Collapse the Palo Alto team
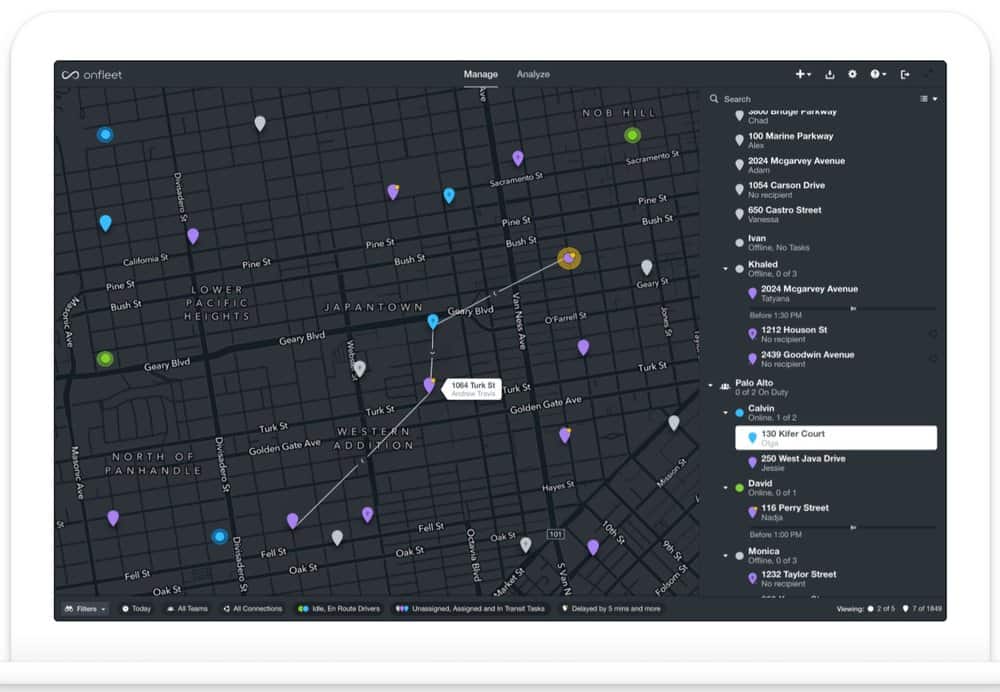 coord(711,385)
